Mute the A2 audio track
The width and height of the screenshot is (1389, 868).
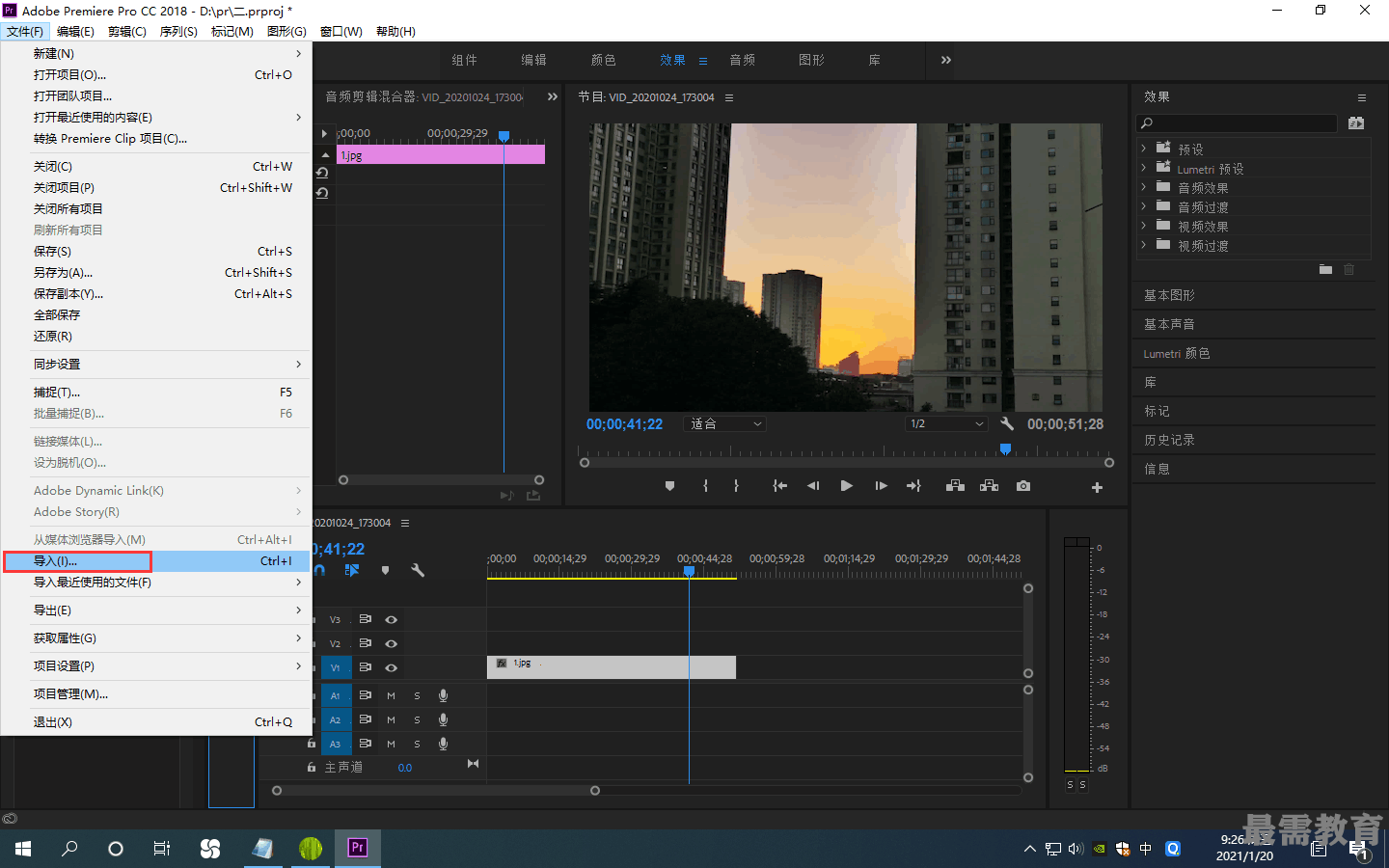tap(391, 719)
